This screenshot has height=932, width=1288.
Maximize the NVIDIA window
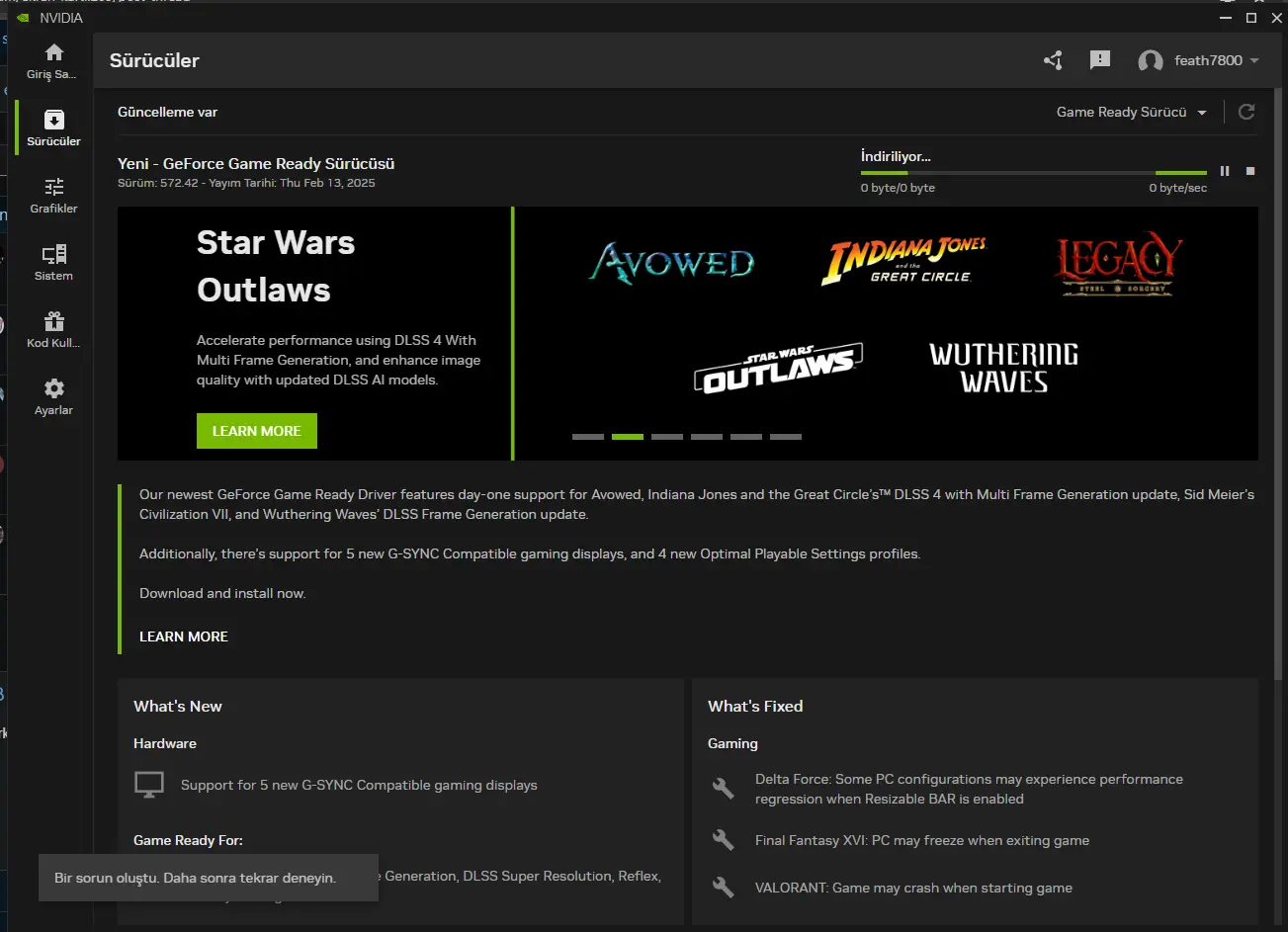coord(1251,18)
